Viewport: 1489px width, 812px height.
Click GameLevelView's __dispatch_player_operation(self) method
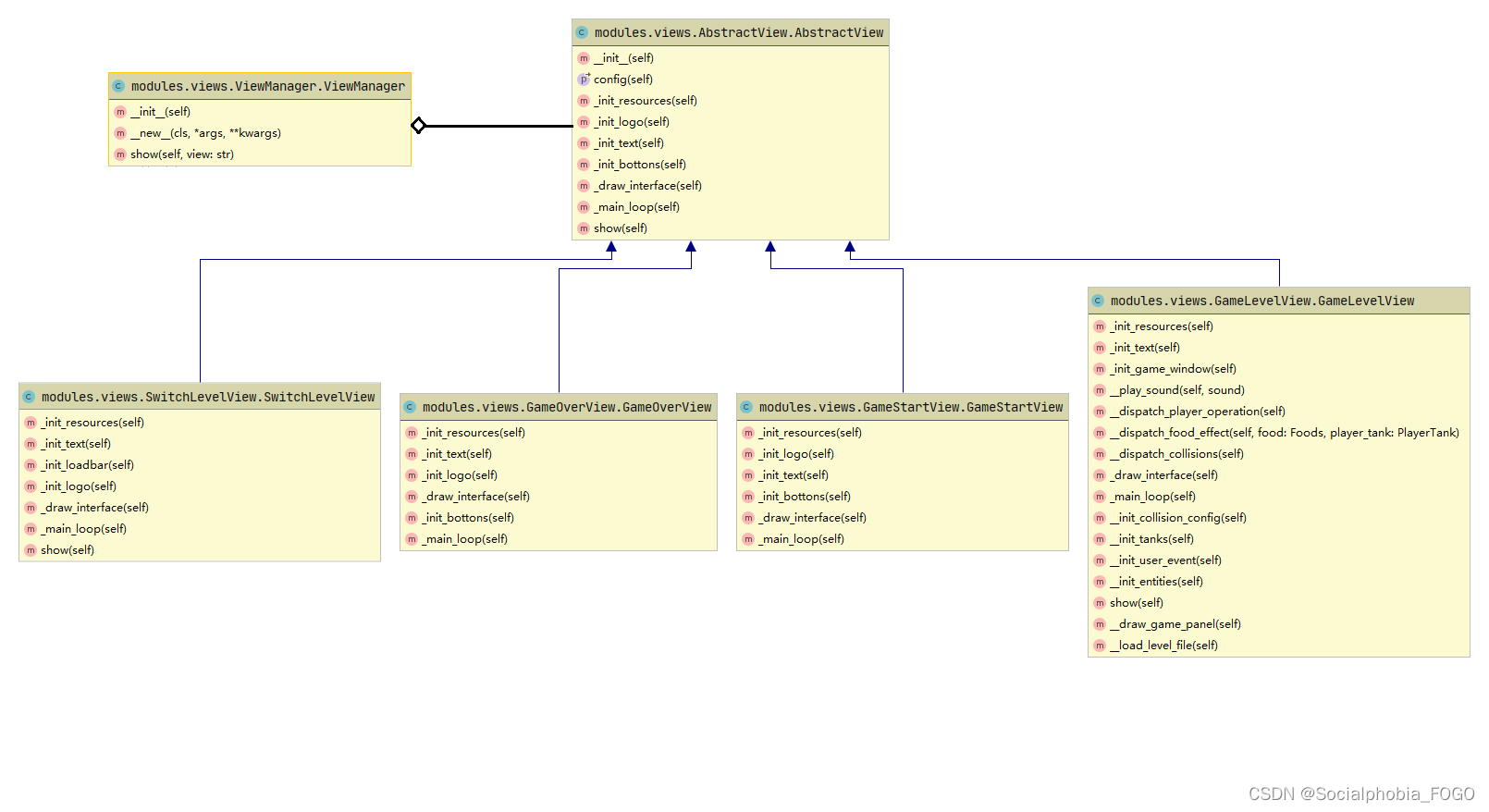tap(1198, 412)
